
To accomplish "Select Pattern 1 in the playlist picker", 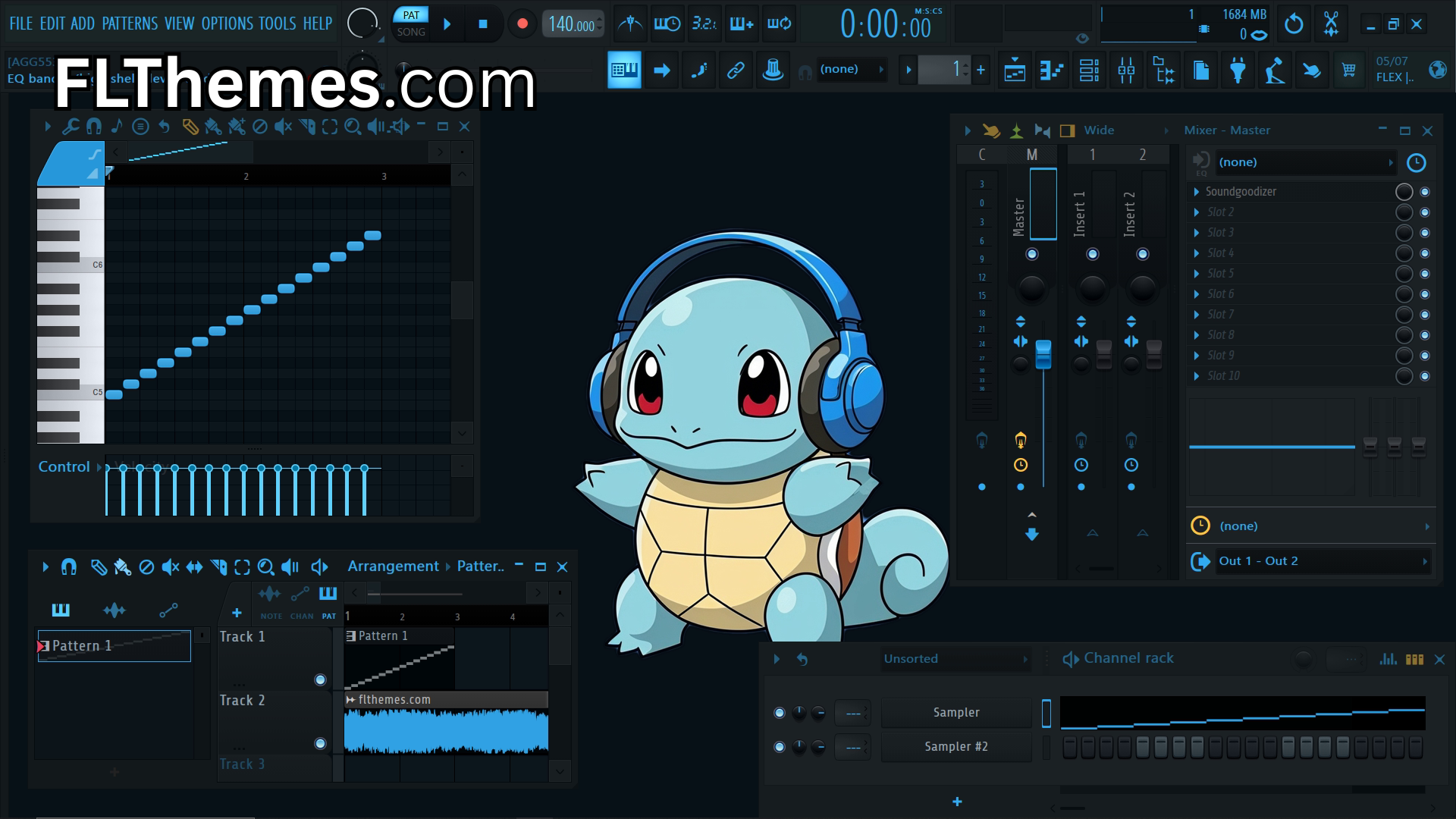I will (x=114, y=646).
